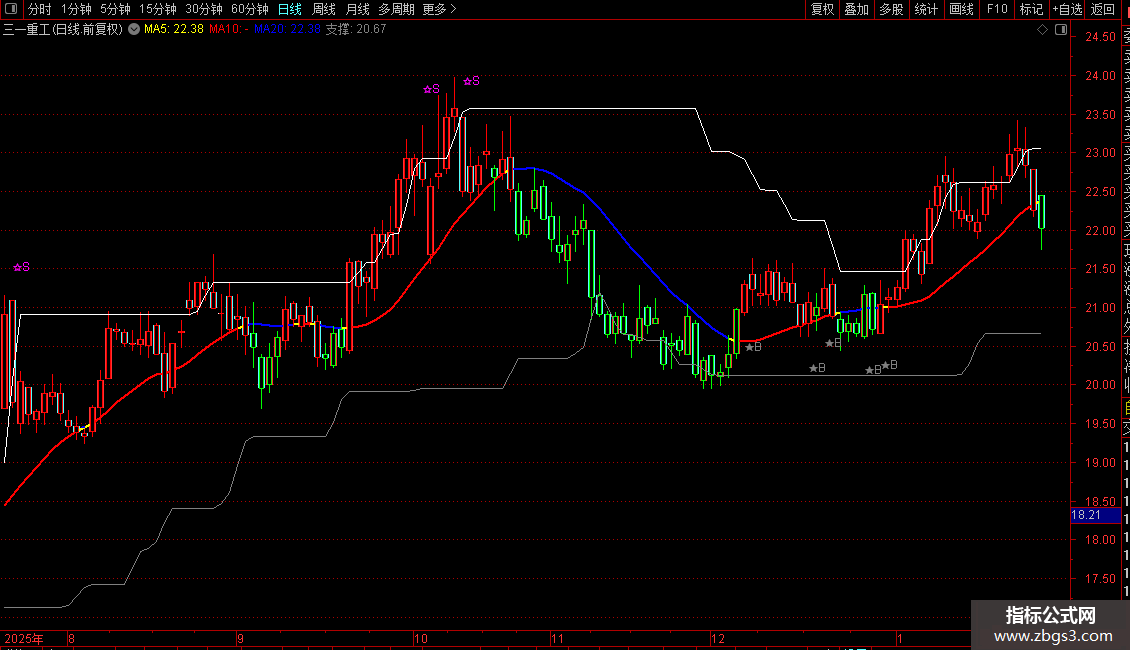Click the 三一重工(日线.前复权) title
The height and width of the screenshot is (650, 1130).
click(x=63, y=29)
